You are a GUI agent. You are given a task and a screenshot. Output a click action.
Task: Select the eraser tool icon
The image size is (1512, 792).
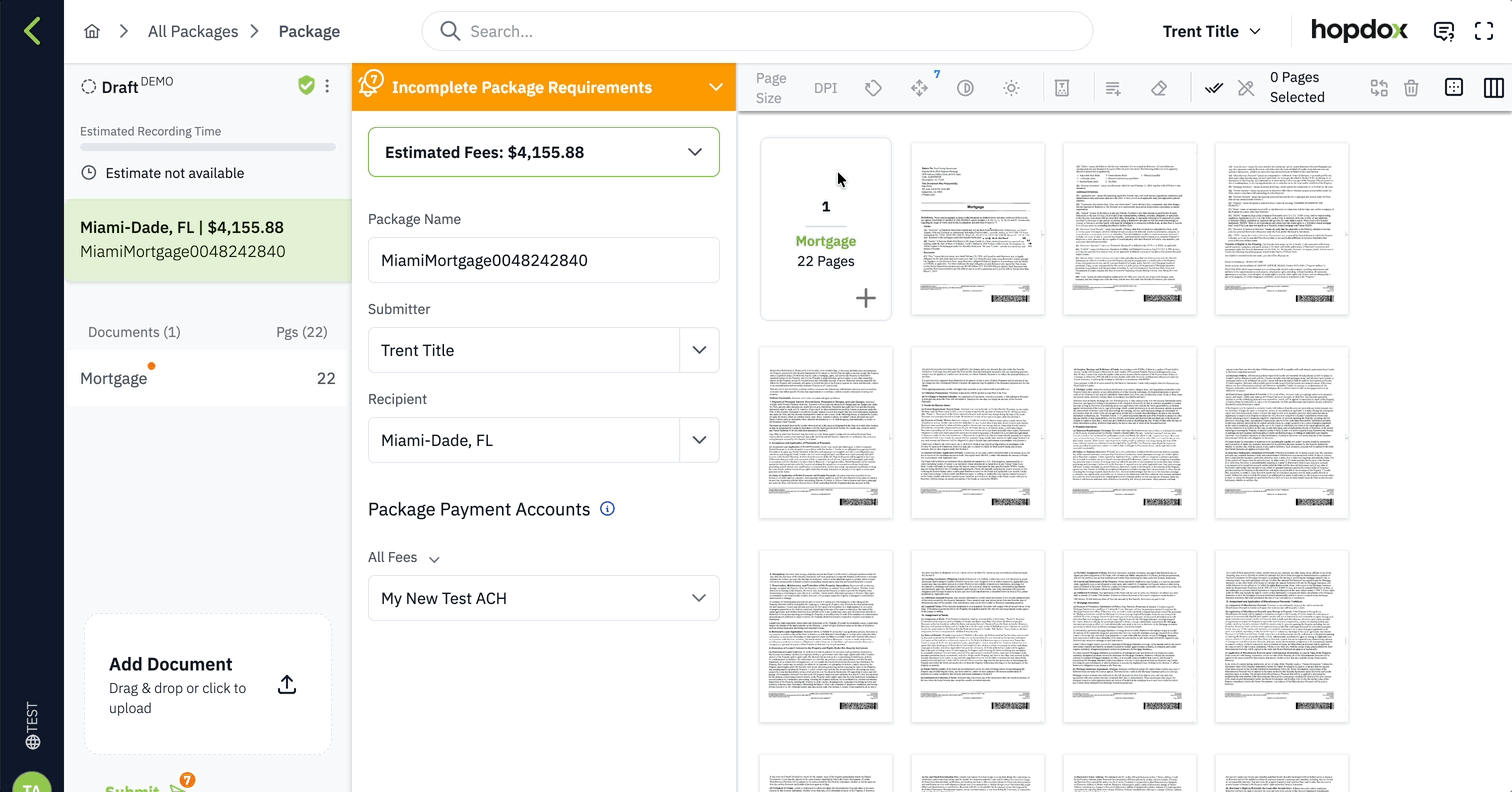pyautogui.click(x=1159, y=88)
